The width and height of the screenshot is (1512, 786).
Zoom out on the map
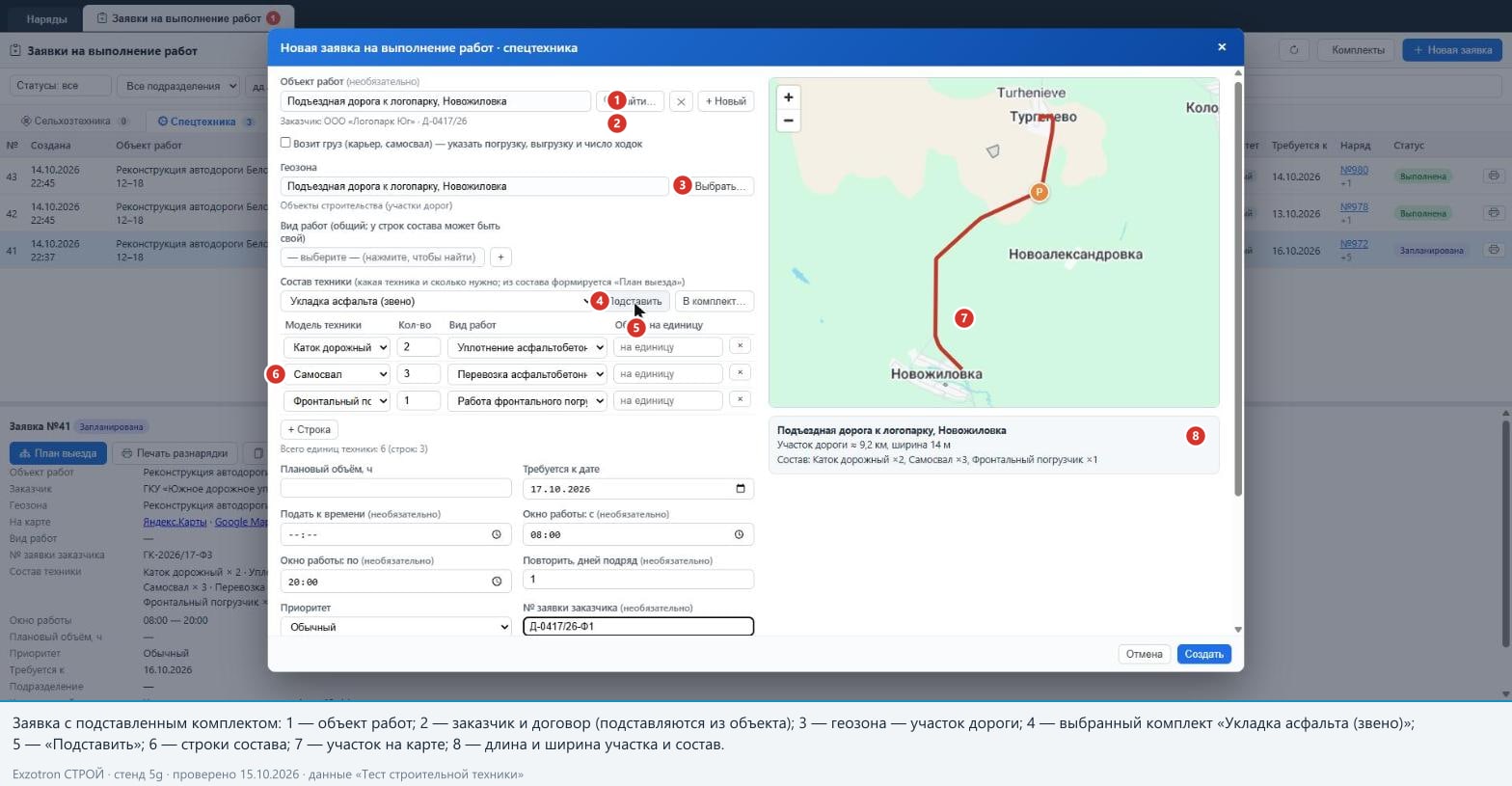[x=789, y=121]
